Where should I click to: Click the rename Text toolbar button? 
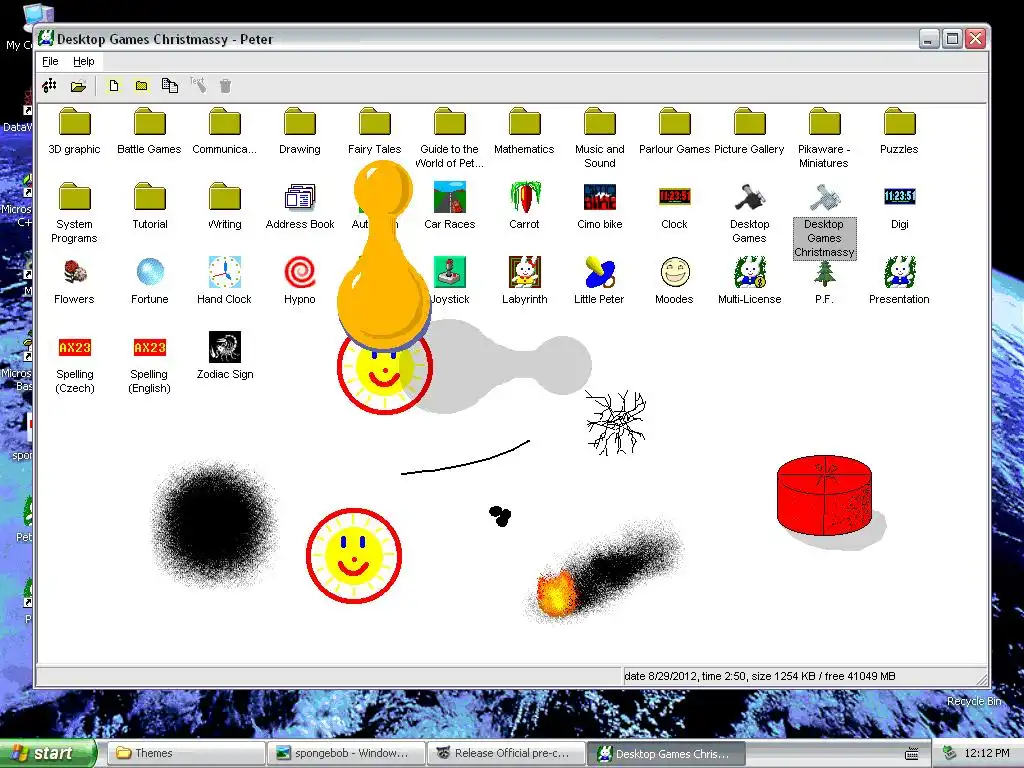pos(198,86)
